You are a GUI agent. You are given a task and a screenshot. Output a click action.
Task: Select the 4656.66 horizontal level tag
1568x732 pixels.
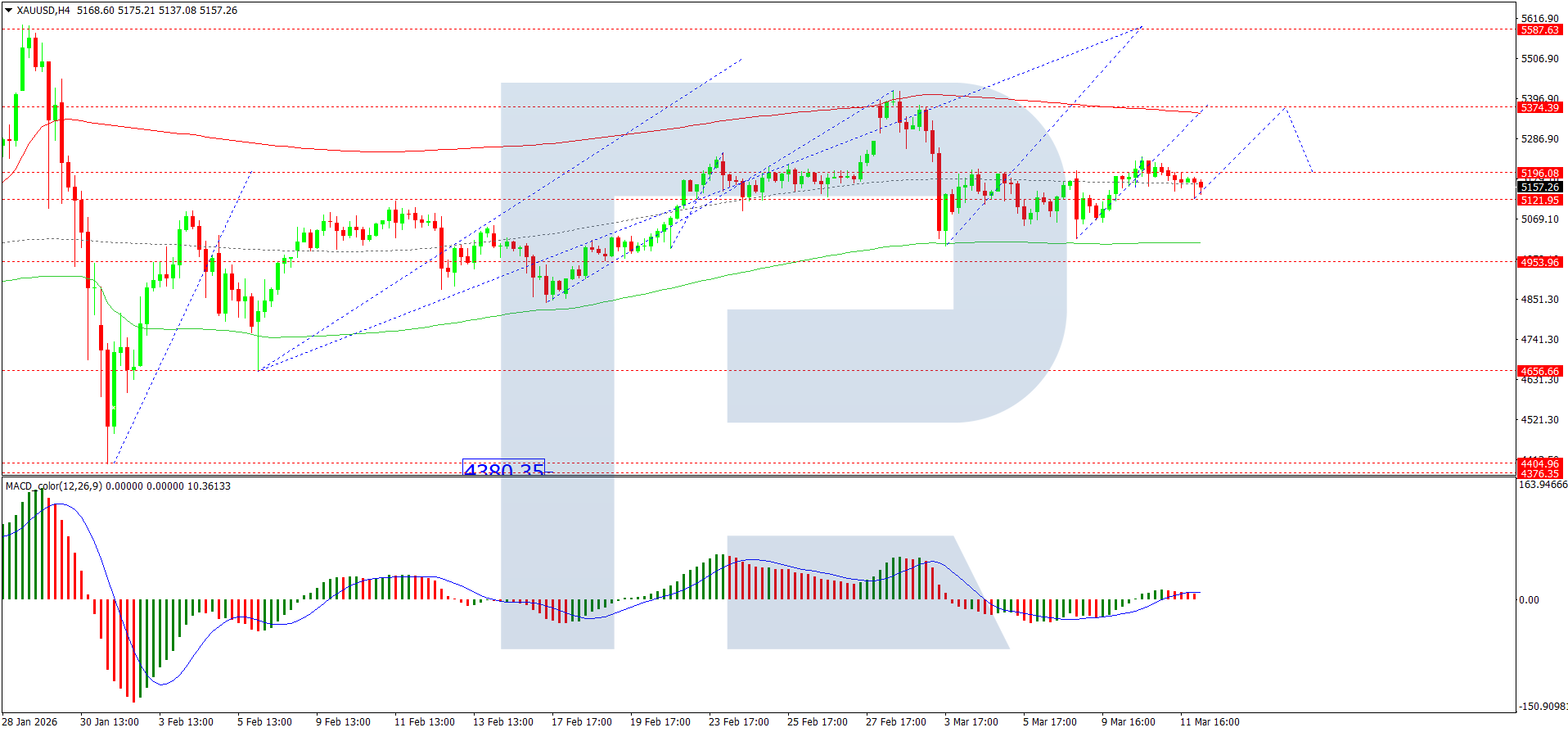click(x=1540, y=372)
